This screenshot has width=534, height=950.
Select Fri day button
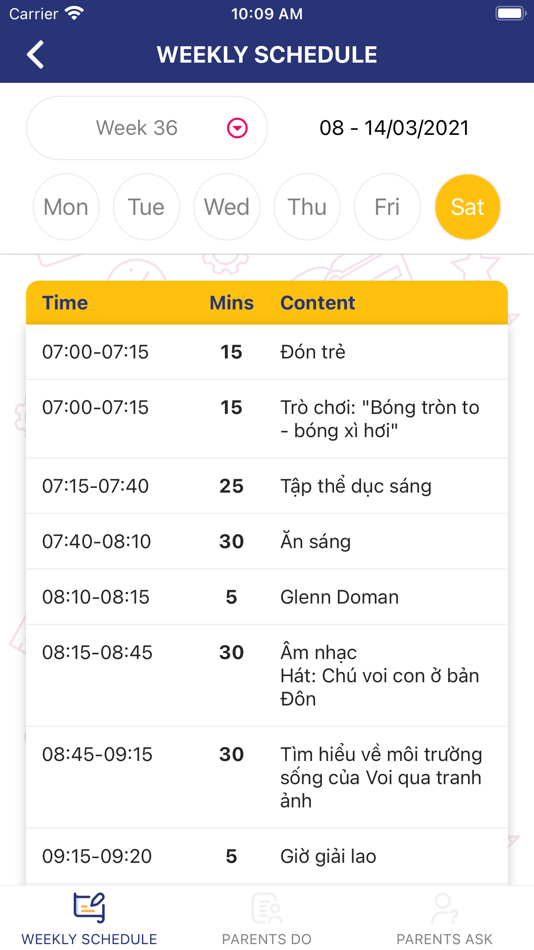point(387,207)
